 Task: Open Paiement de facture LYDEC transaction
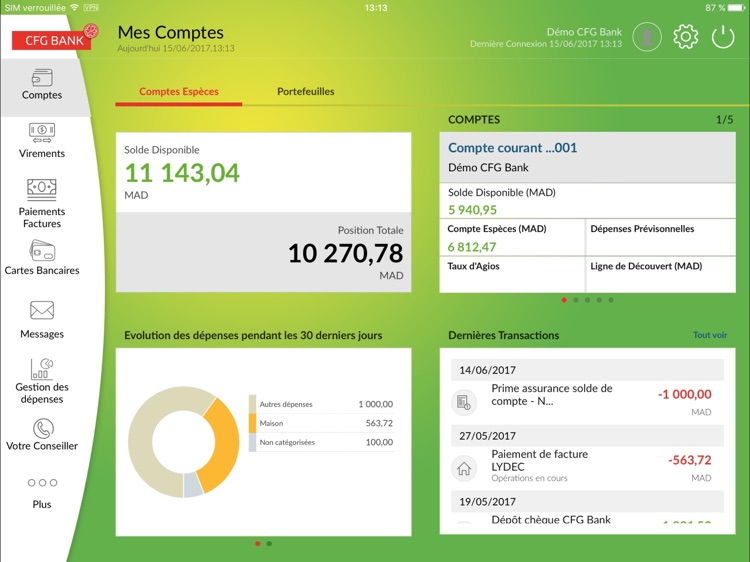click(587, 467)
